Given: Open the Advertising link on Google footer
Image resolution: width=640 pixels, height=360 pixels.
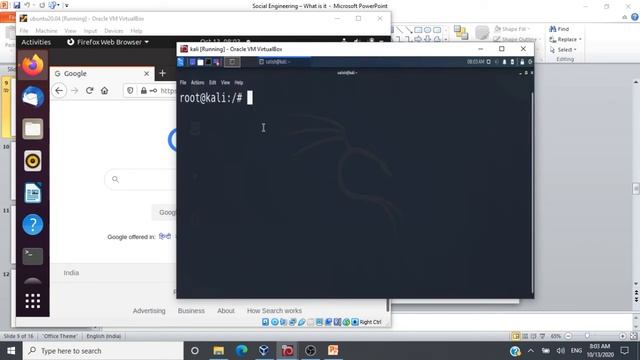Looking at the screenshot, I should coord(149,311).
